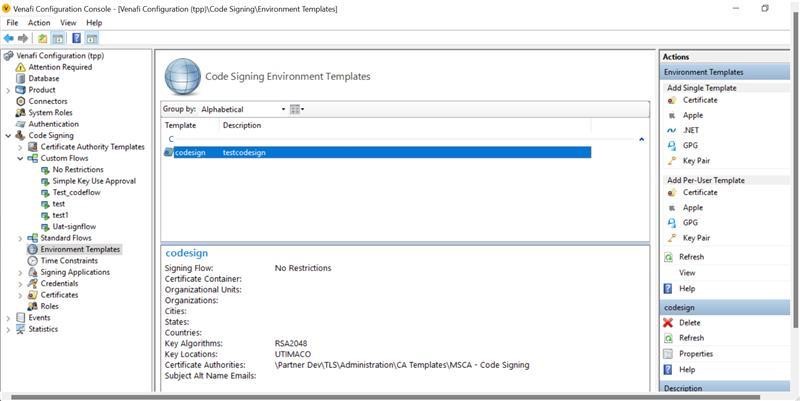
Task: Open the Action menu
Action: [39, 23]
